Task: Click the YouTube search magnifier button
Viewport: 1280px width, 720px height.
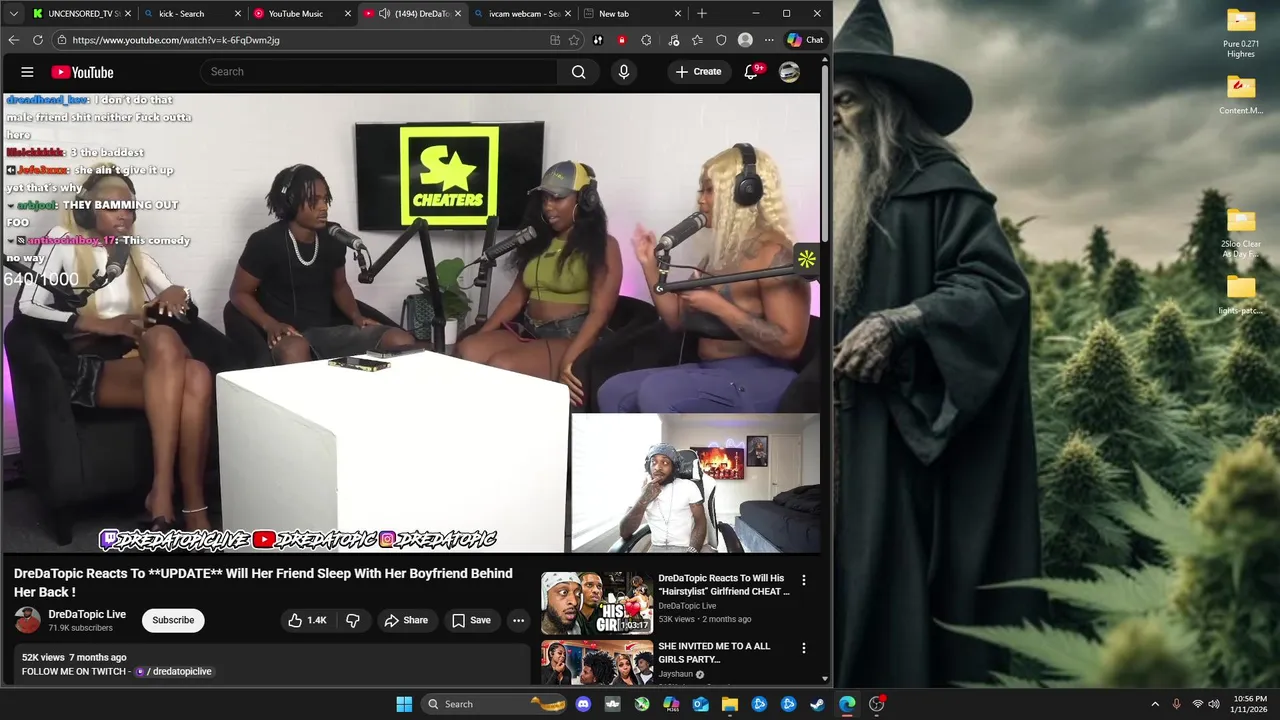Action: click(578, 72)
